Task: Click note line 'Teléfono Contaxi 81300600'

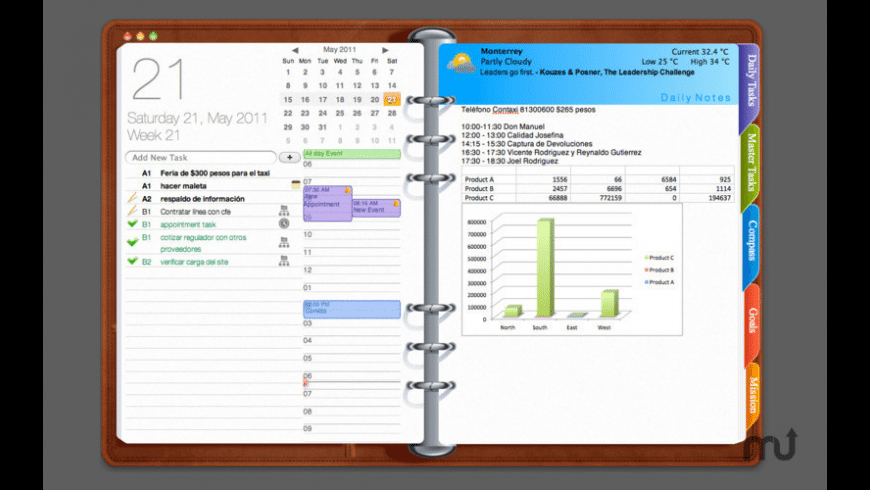Action: (x=528, y=110)
